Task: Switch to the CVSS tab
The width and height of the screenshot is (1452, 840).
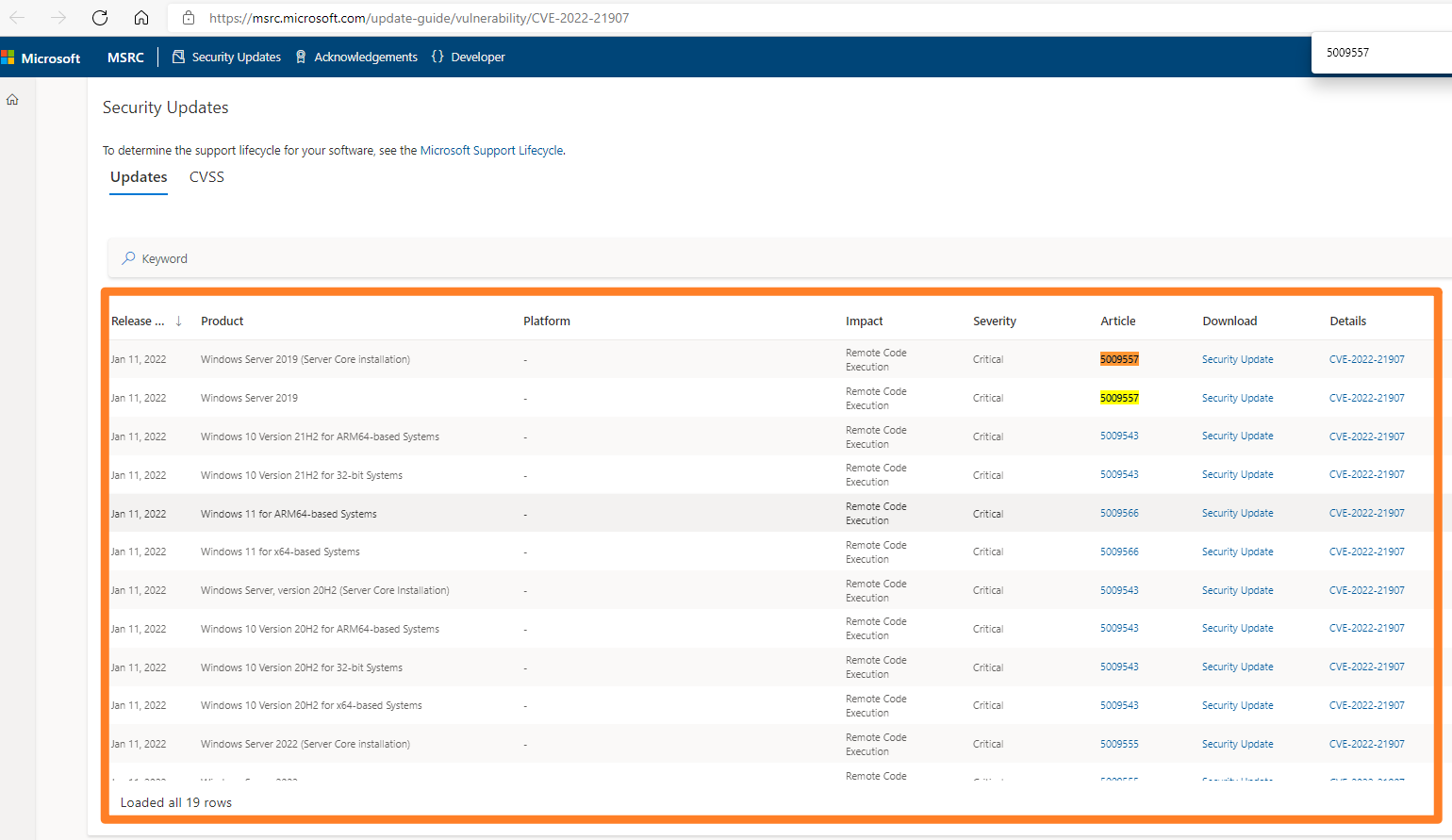Action: (206, 177)
